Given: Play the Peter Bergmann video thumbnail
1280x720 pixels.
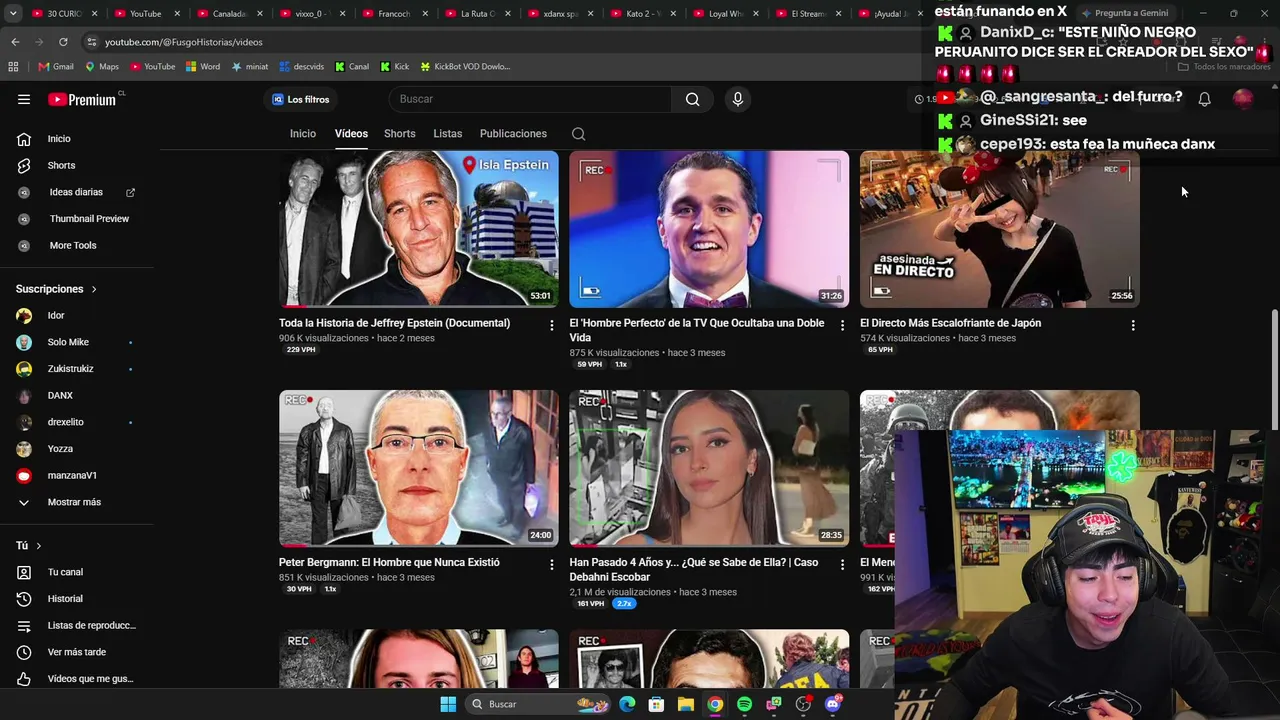Looking at the screenshot, I should coord(419,468).
